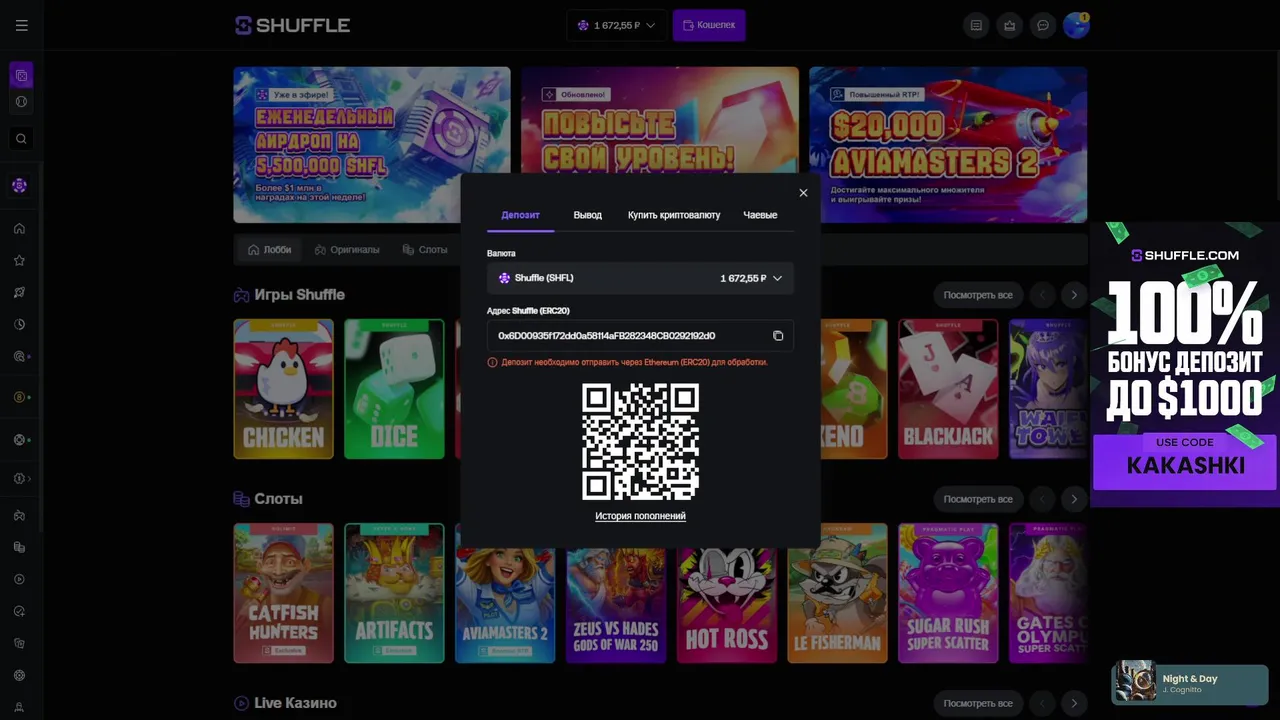
Task: Close the wallet dialog
Action: tap(803, 193)
